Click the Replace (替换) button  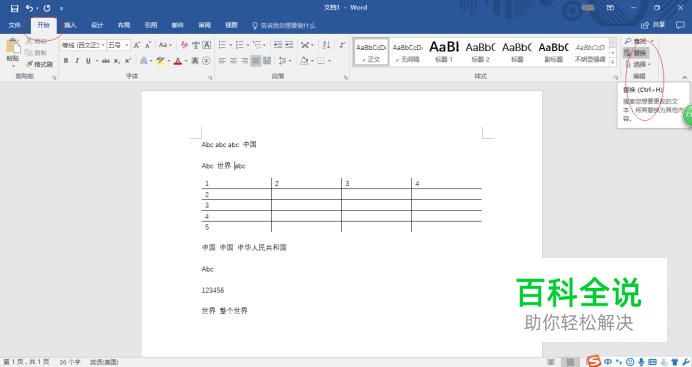636,53
